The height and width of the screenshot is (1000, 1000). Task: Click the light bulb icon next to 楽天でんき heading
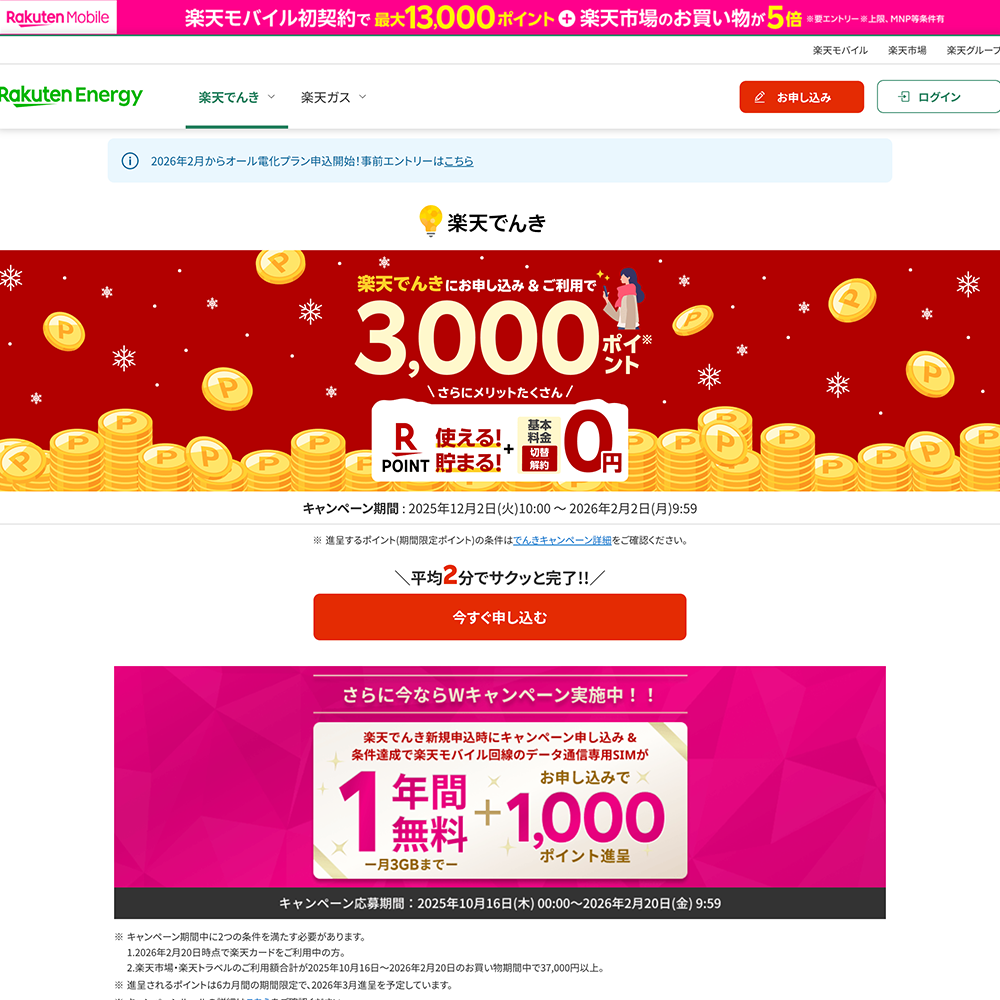[430, 221]
